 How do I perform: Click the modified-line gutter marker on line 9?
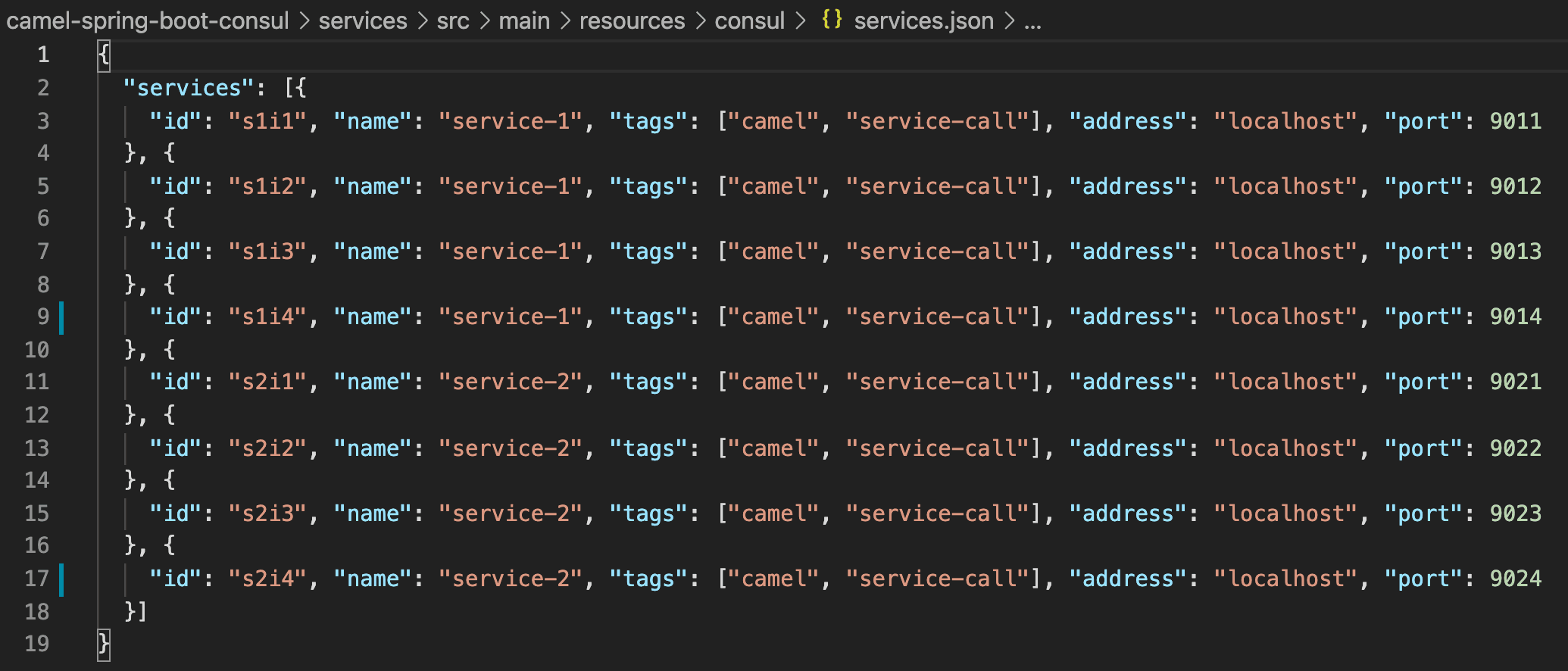61,317
